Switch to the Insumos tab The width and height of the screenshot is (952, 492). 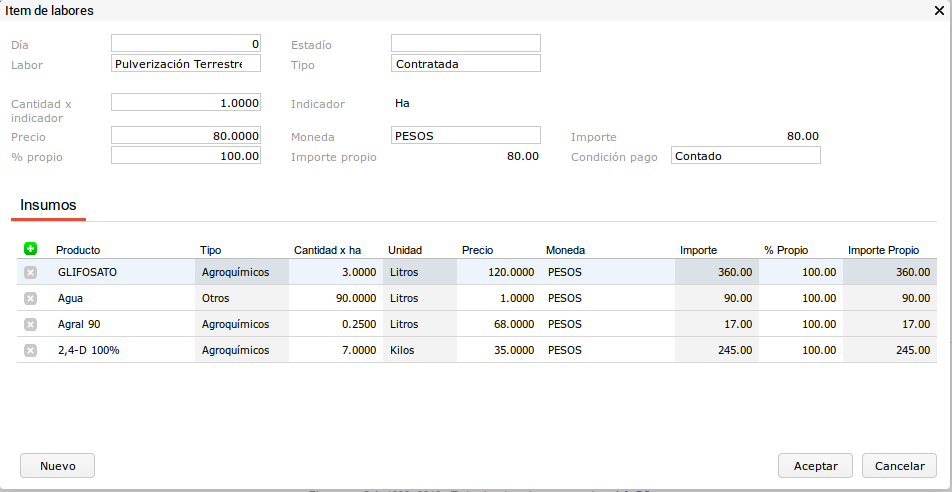(x=48, y=205)
